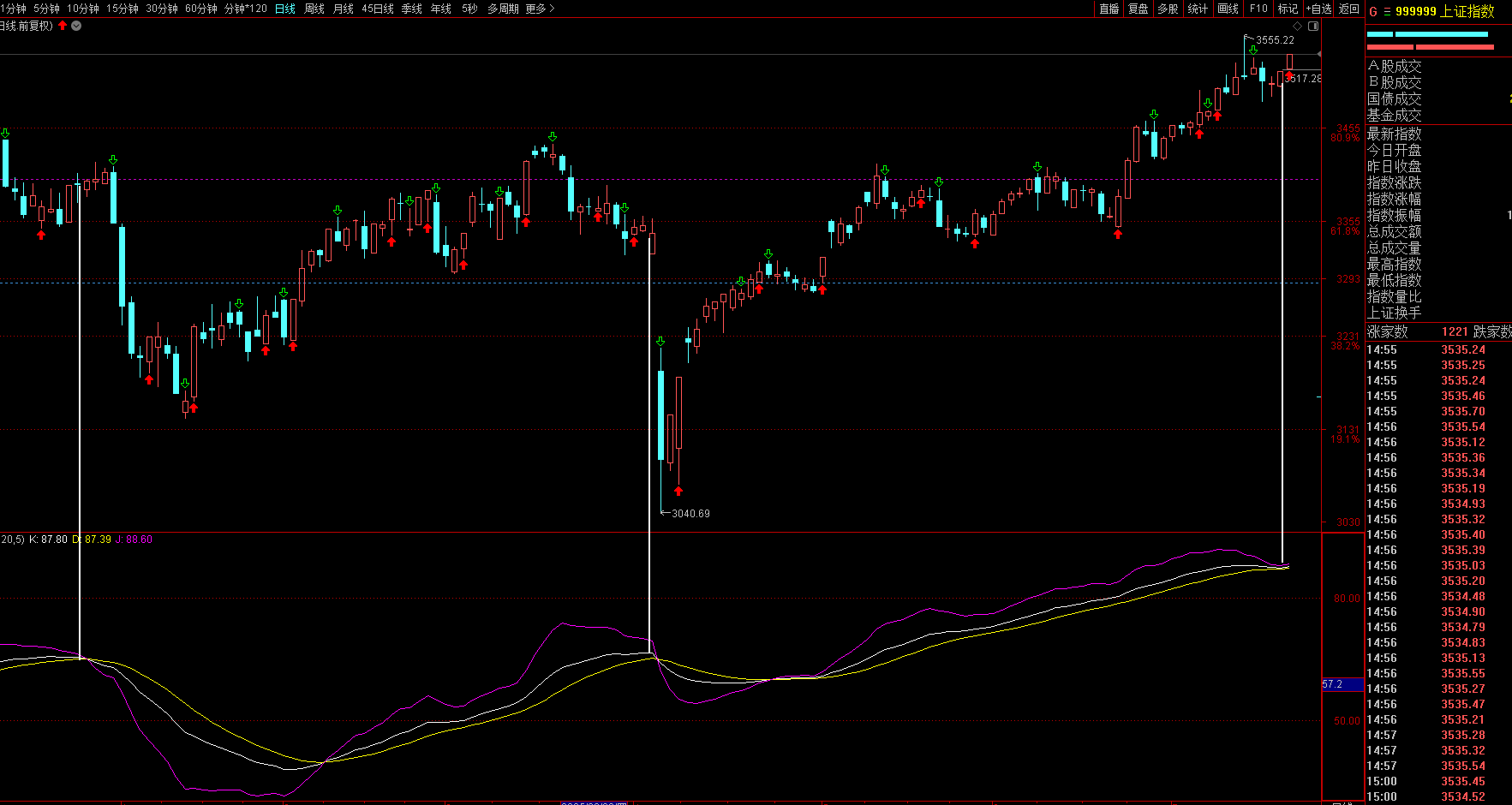Click the D: 87.39 indicator value

tap(92, 540)
